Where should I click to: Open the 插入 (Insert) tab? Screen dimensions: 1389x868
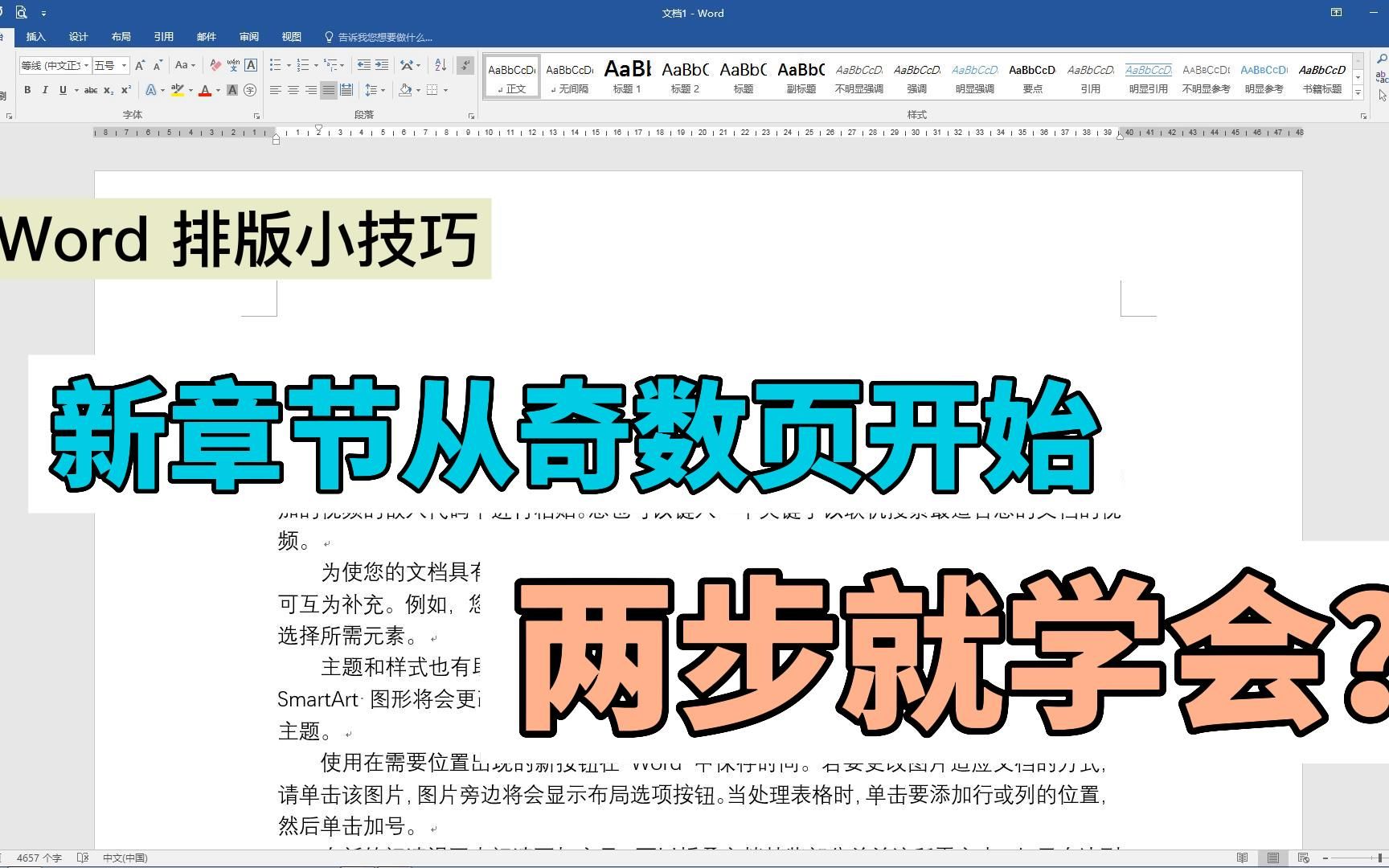tap(36, 37)
